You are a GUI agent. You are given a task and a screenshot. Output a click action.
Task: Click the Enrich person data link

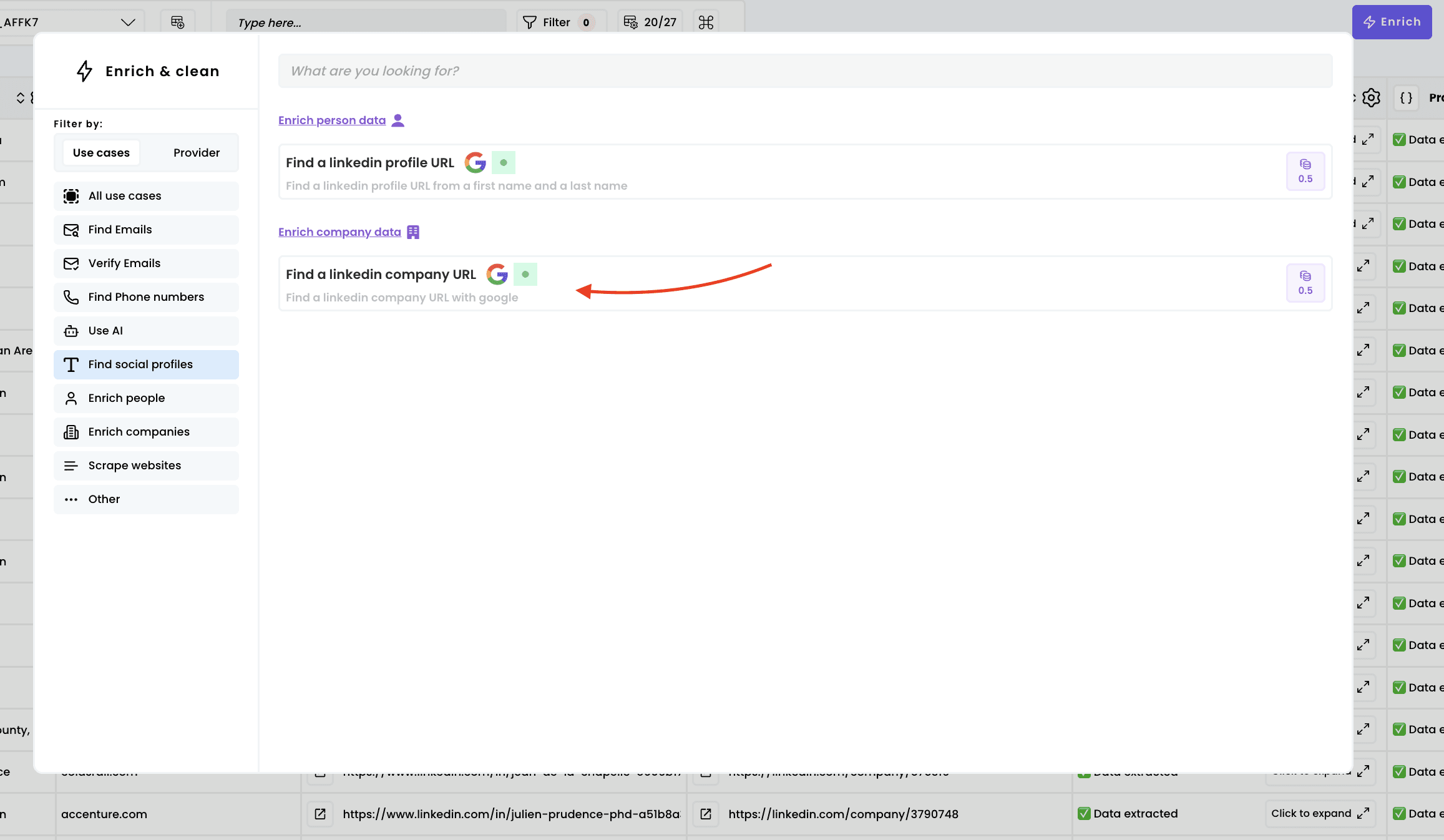pyautogui.click(x=332, y=120)
